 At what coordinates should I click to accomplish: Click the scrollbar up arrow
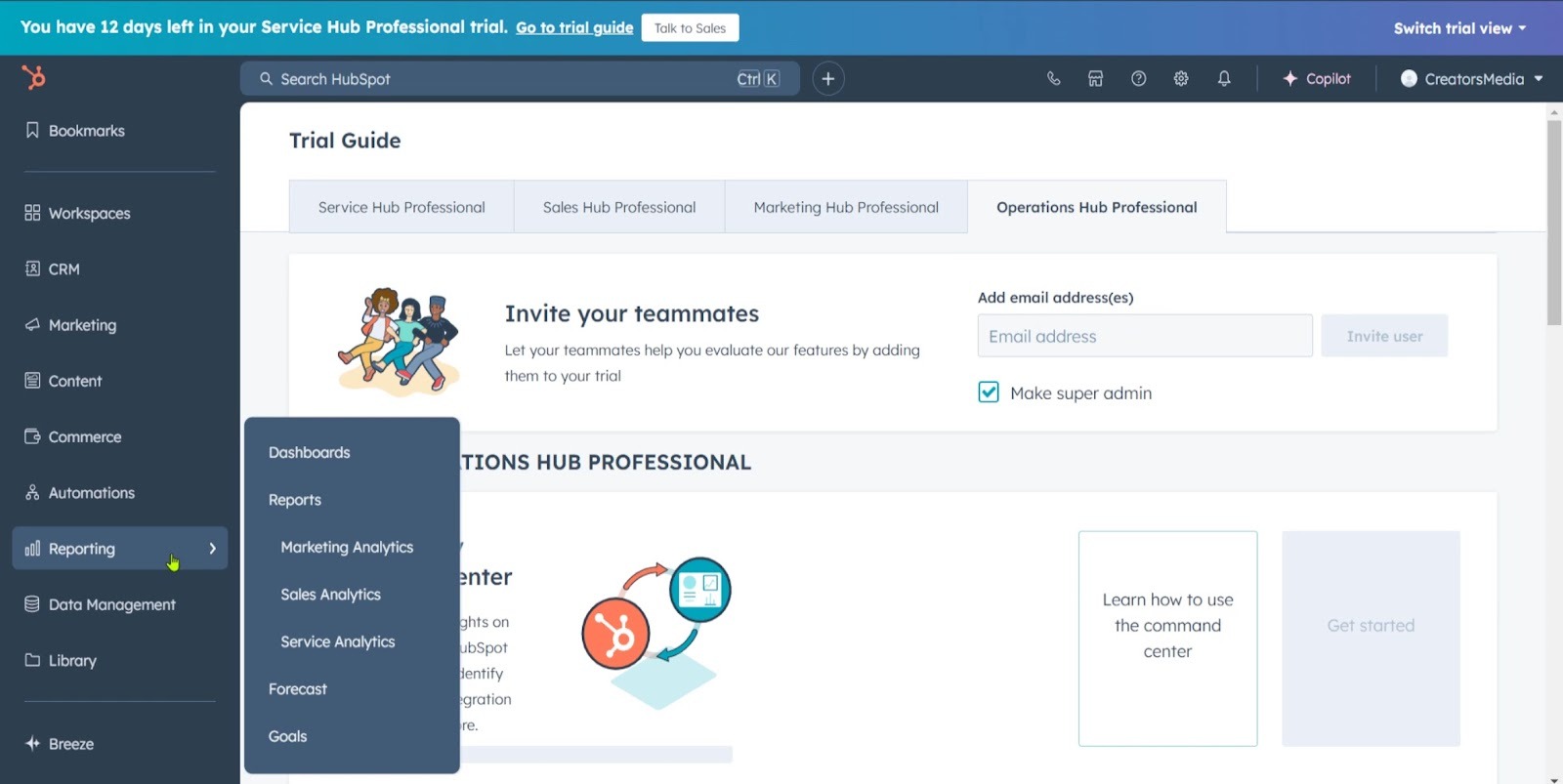tap(1554, 111)
